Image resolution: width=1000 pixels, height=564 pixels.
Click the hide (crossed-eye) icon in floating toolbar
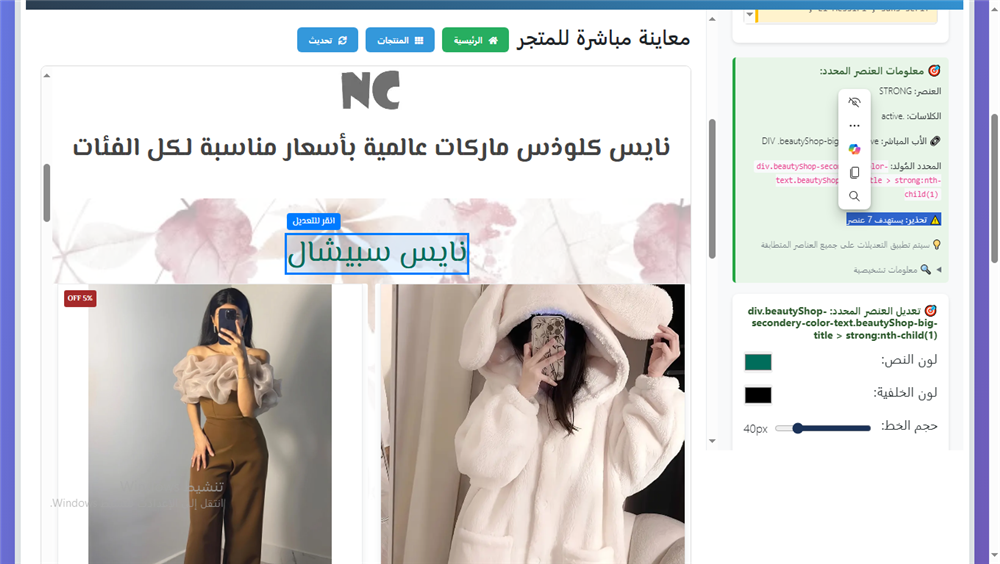[x=854, y=102]
